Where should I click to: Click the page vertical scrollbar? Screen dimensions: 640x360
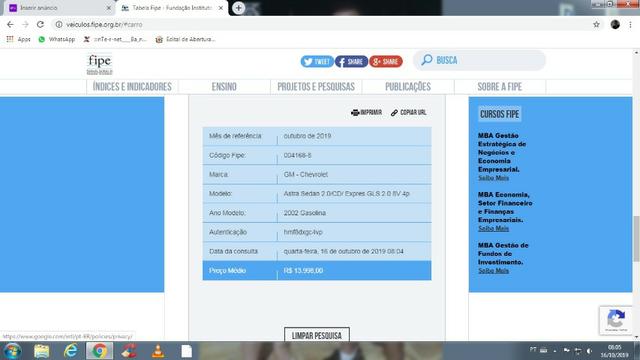(636, 238)
